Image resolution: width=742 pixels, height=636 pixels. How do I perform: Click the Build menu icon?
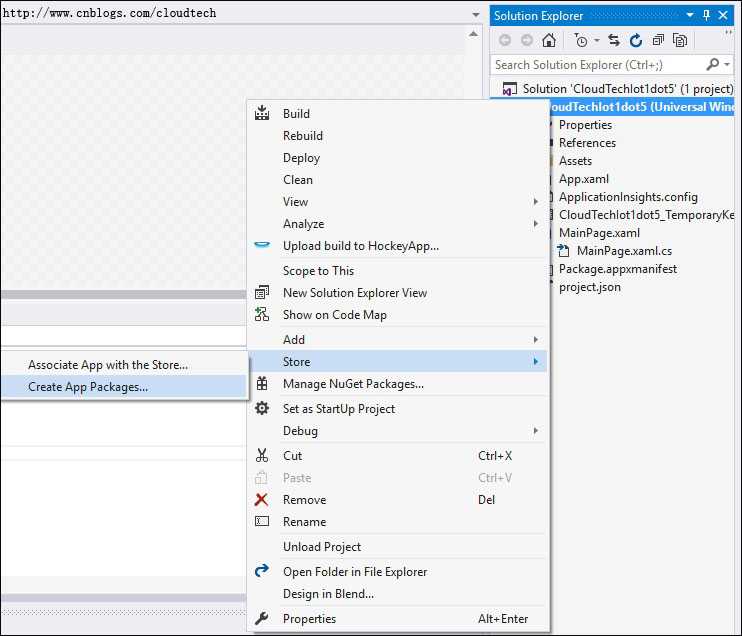pos(262,114)
